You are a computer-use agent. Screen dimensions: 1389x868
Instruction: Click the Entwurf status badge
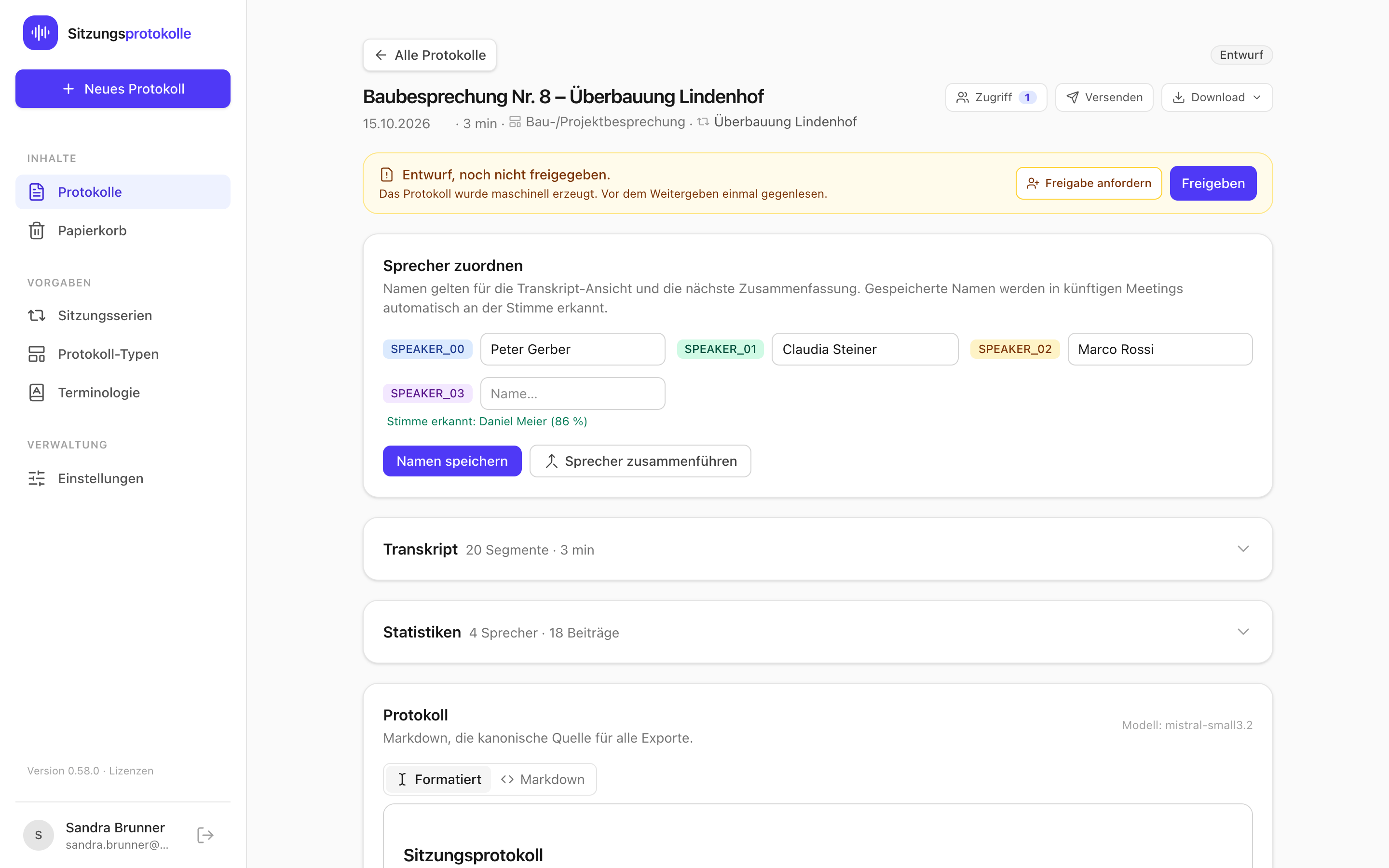(x=1241, y=55)
